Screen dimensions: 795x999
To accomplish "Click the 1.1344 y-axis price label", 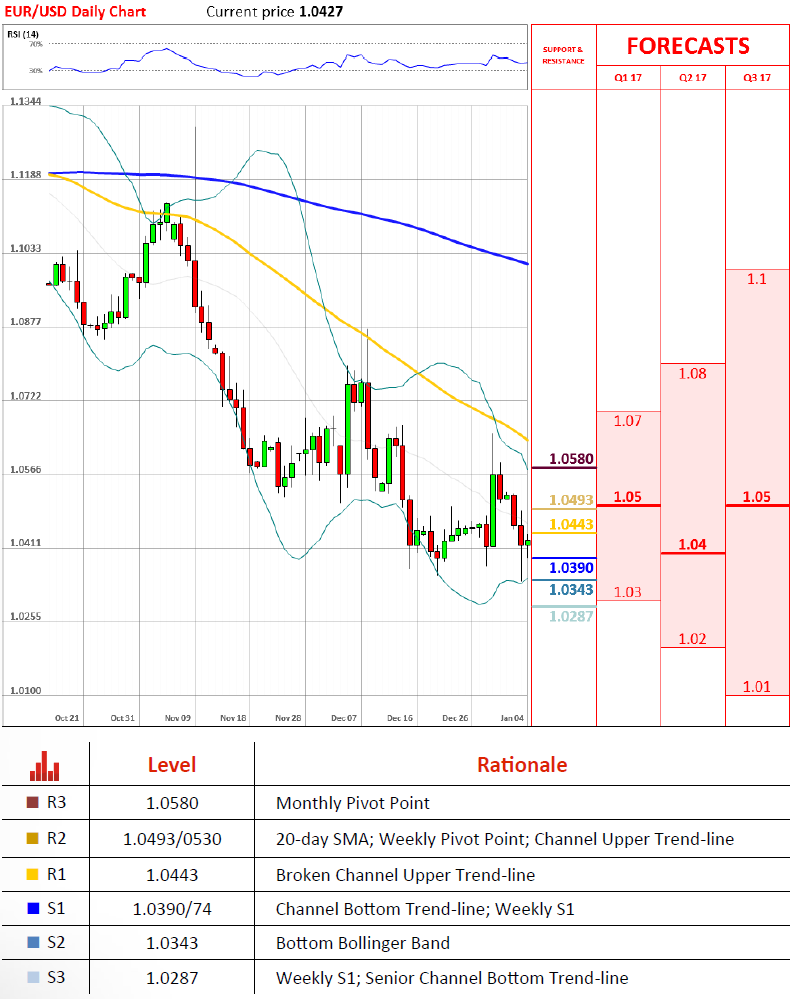I will (x=25, y=101).
